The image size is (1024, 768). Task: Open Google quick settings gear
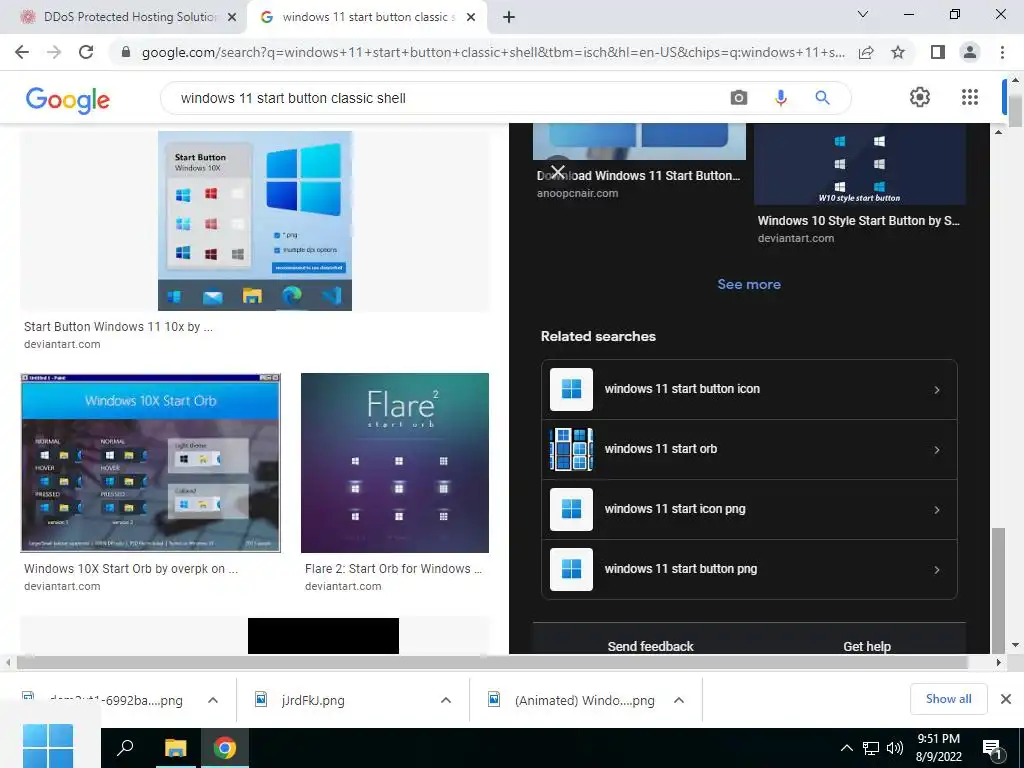920,97
